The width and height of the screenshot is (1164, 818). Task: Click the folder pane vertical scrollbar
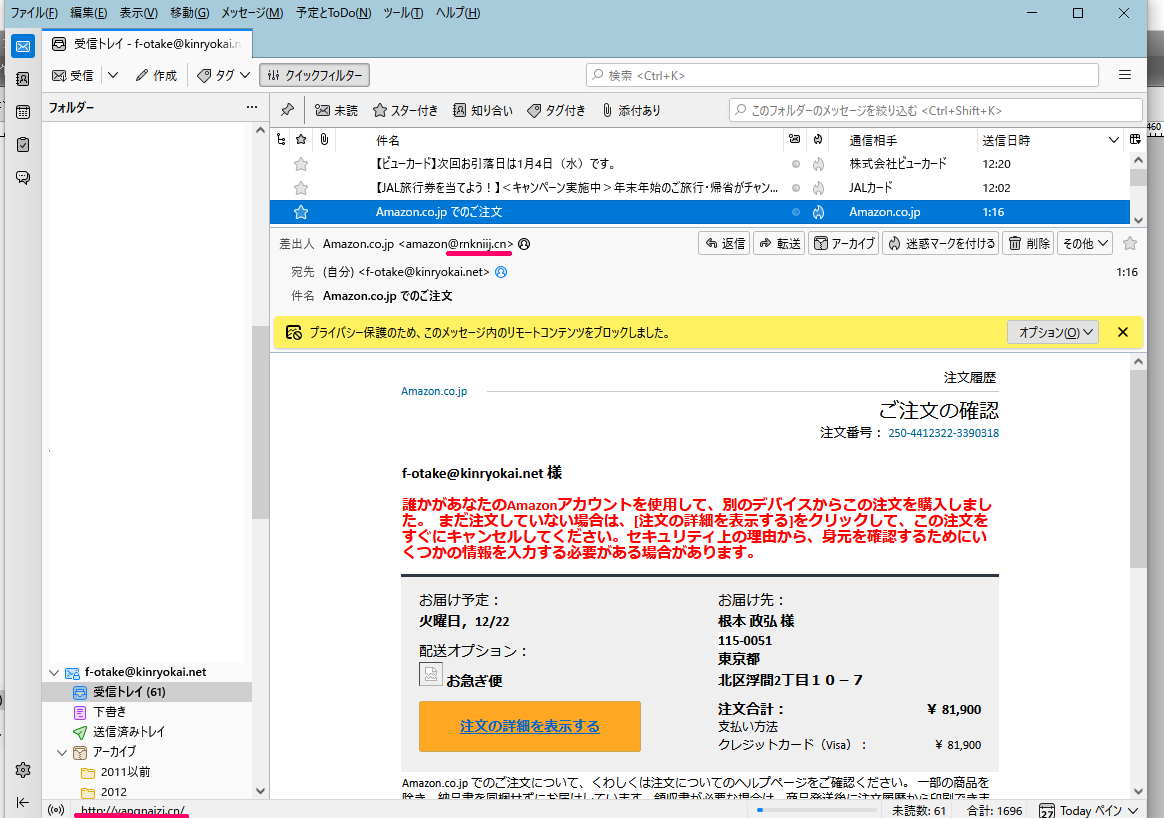coord(259,423)
